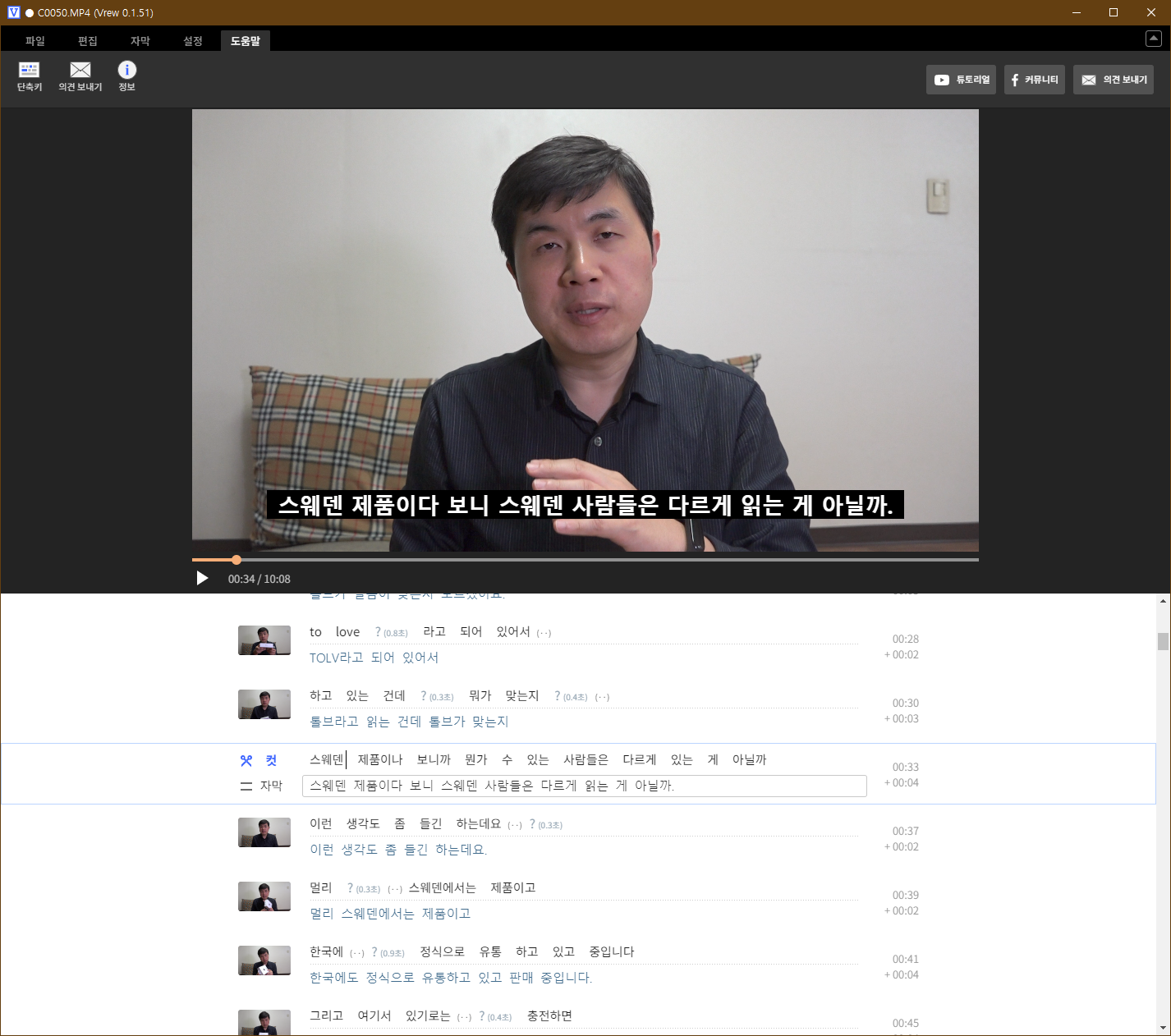Click the 의견 보내기 button at the top right

coord(1114,80)
